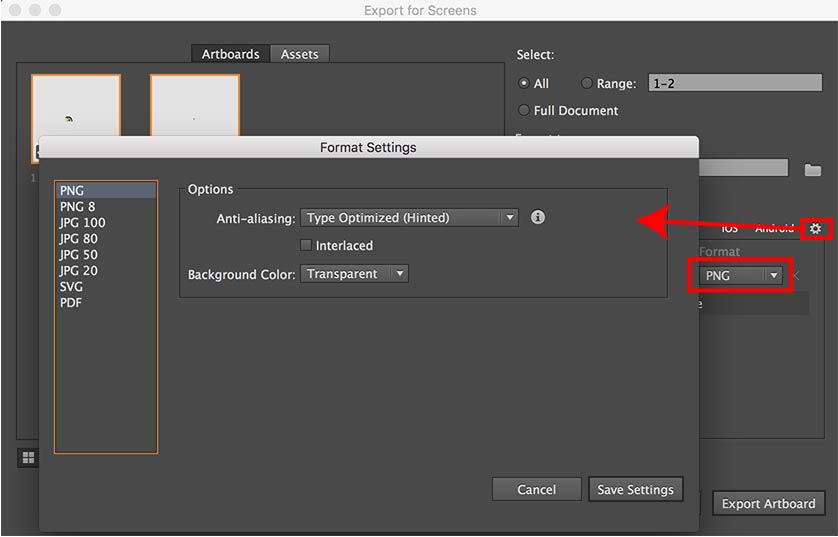Screen dimensions: 838x537
Task: Expand the Background Color dropdown
Action: coord(354,273)
